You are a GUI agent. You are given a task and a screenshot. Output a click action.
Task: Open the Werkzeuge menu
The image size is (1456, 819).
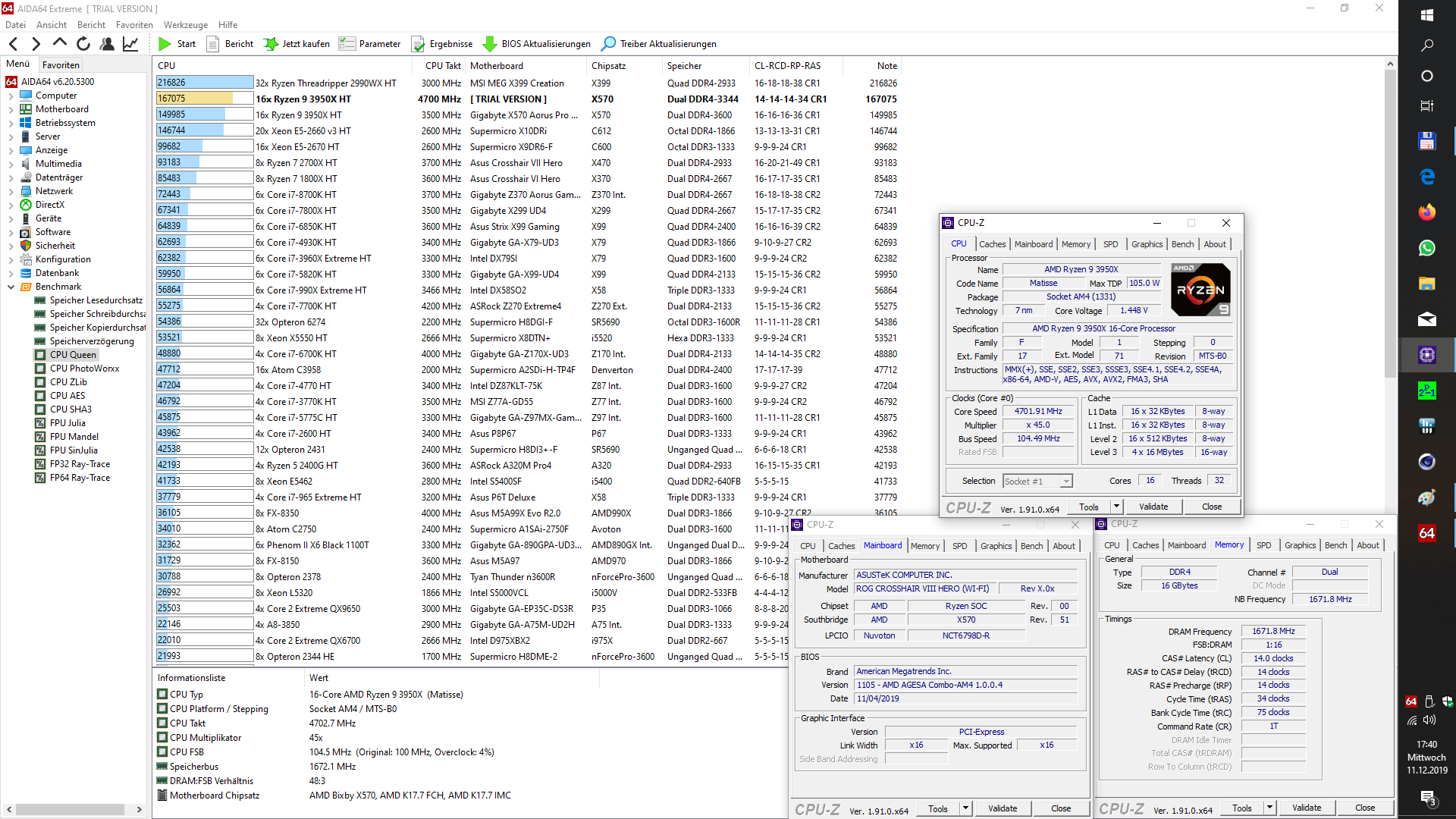click(x=185, y=25)
